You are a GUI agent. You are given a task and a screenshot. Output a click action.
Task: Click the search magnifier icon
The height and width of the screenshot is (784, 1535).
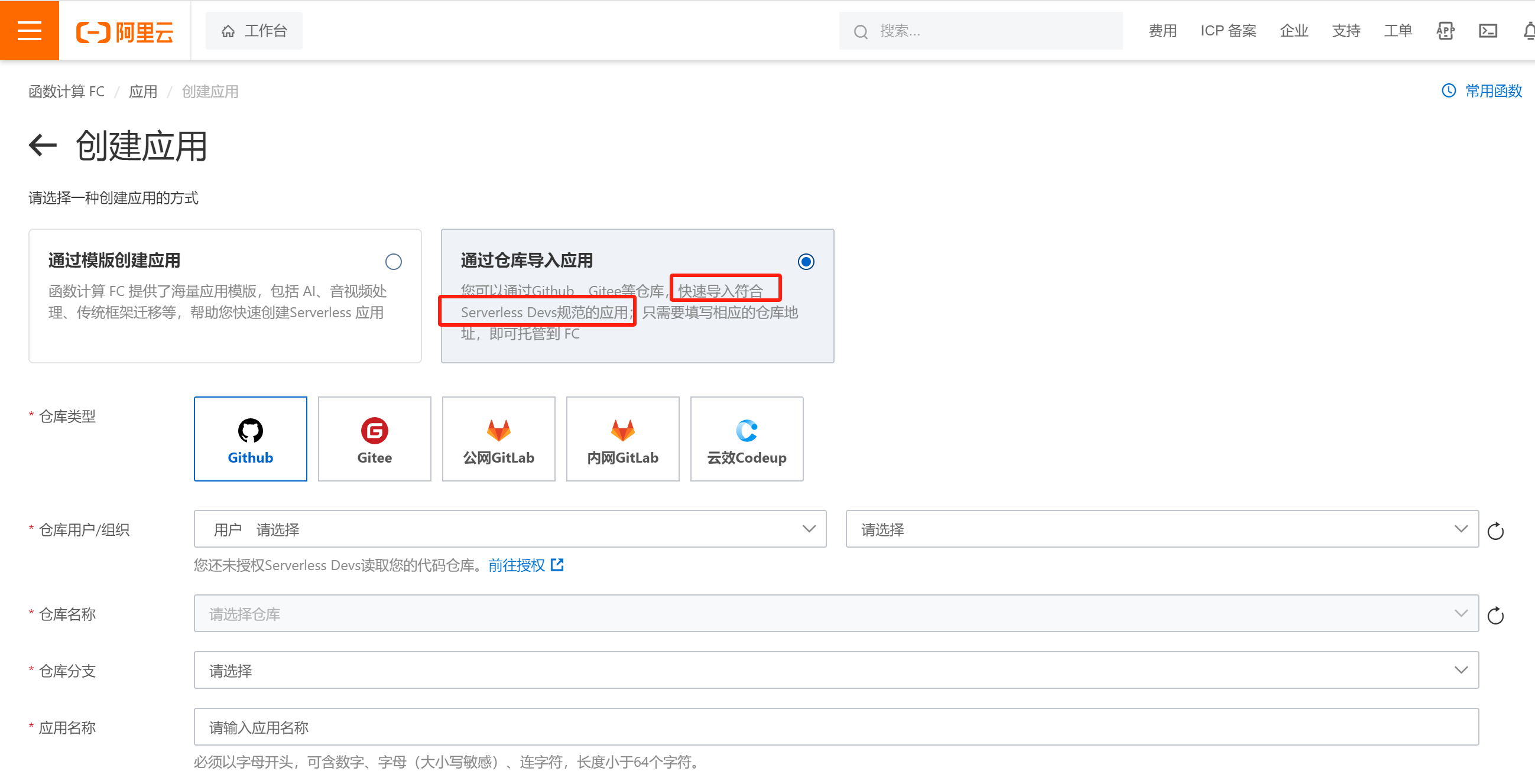(861, 31)
